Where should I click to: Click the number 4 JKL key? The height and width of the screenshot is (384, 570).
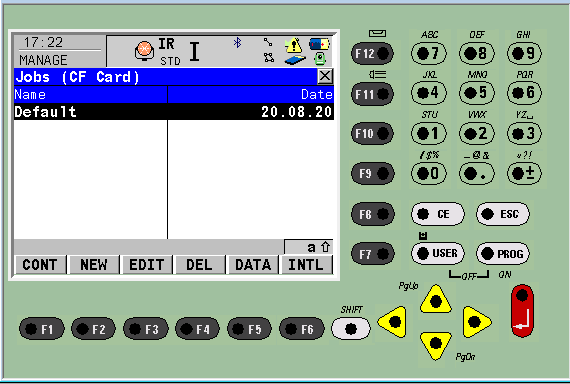point(429,93)
